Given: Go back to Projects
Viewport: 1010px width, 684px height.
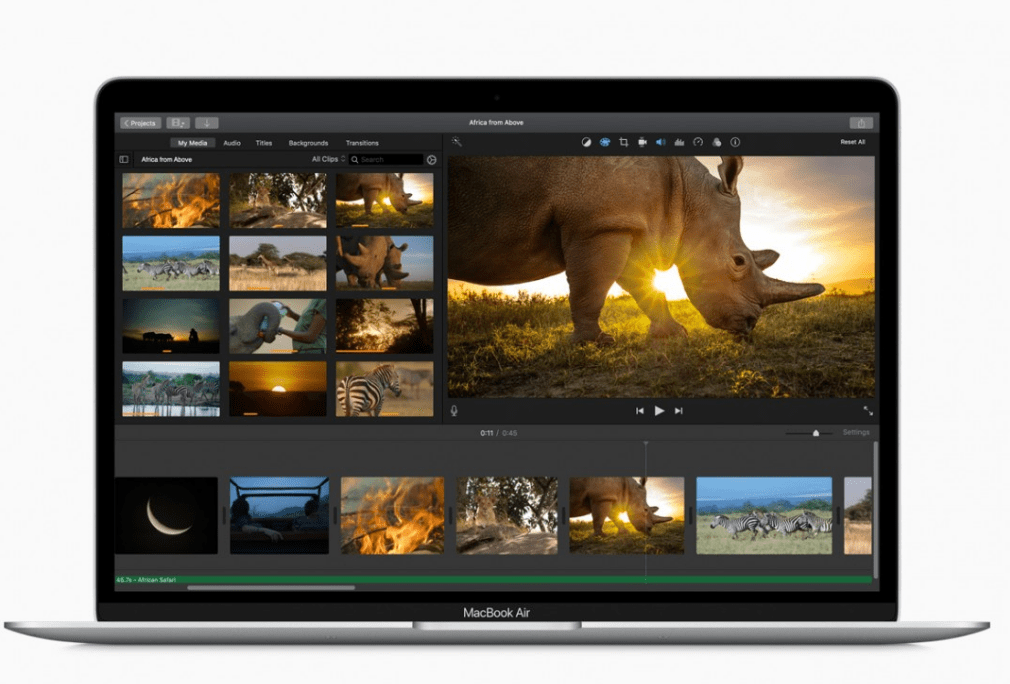Looking at the screenshot, I should pyautogui.click(x=140, y=123).
